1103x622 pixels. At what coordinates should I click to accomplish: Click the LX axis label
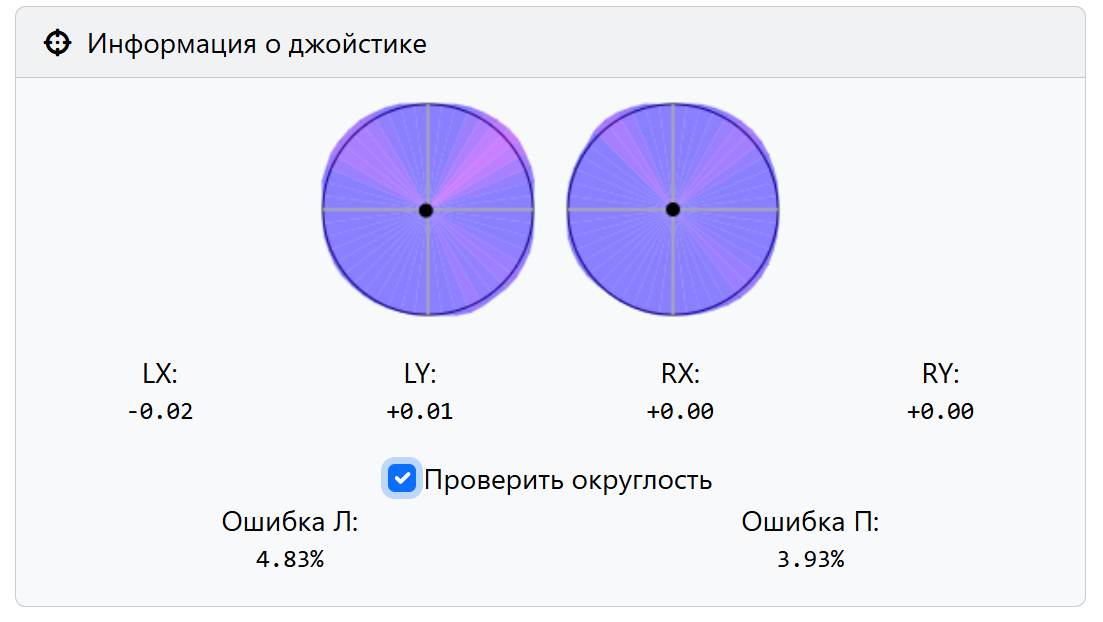pos(160,375)
